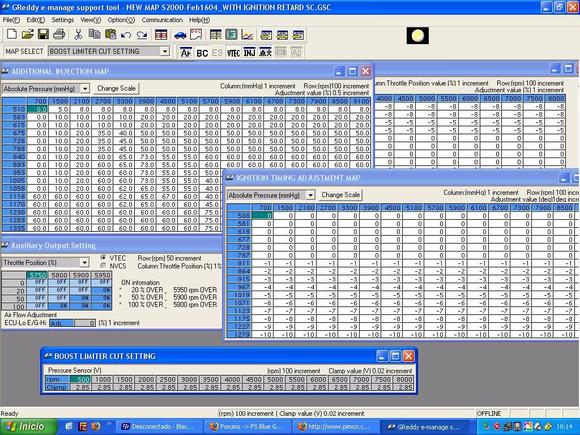Open the graph chart icon
Viewport: 580px width, 435px height.
247,35
